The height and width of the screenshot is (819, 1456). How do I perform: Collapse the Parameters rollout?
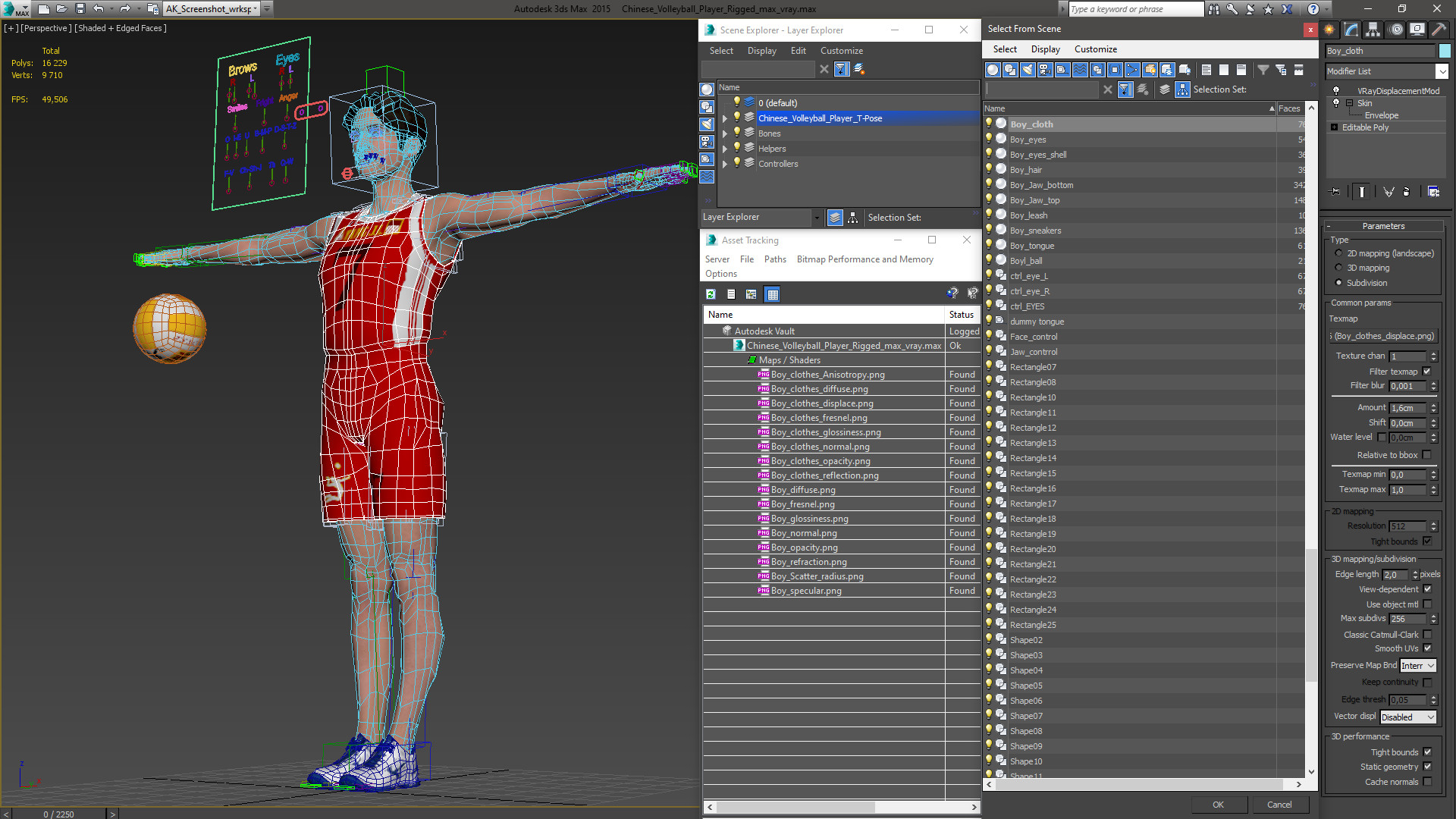click(1383, 226)
